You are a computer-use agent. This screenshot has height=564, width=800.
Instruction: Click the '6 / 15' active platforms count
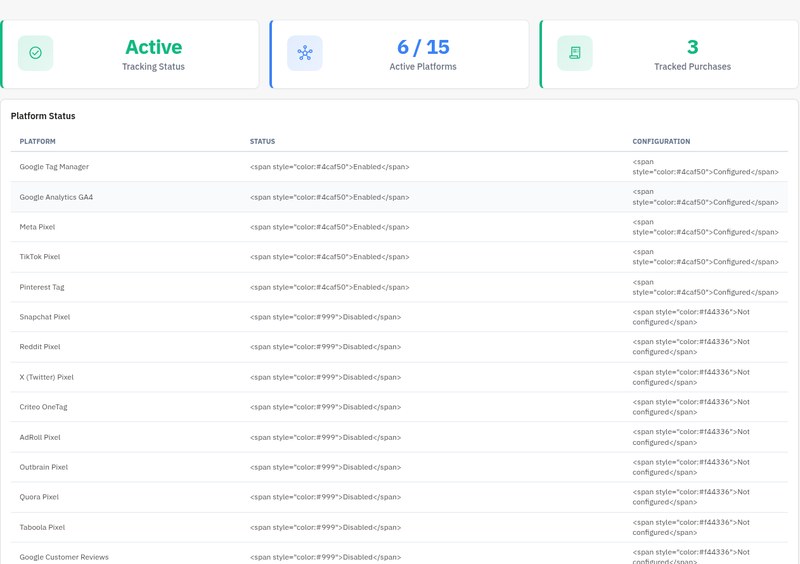[423, 47]
